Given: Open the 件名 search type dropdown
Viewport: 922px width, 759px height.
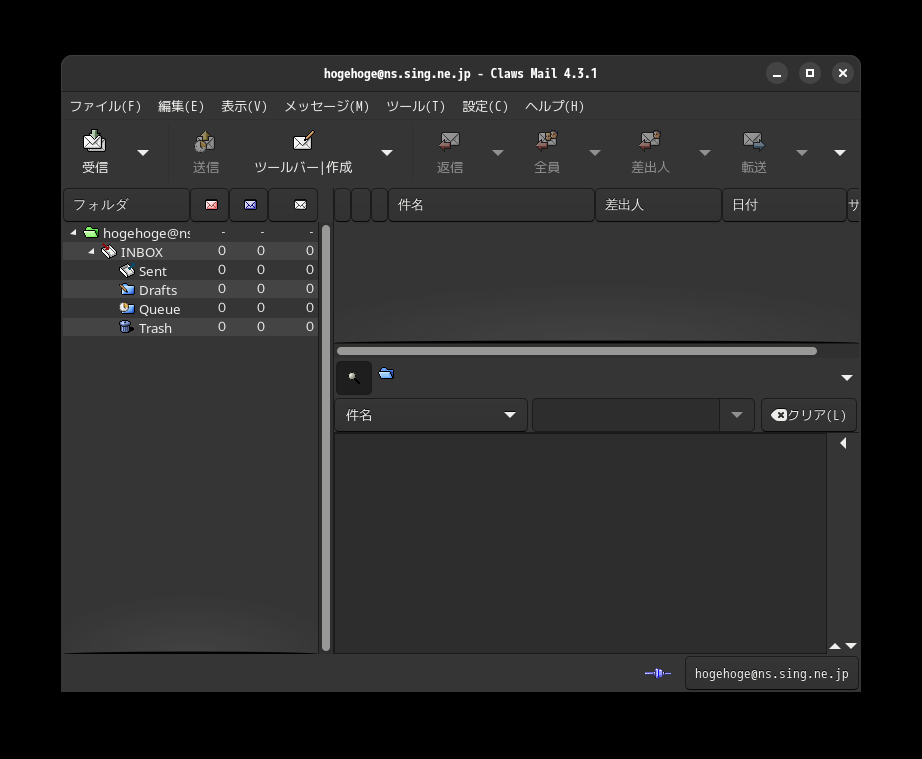Looking at the screenshot, I should pyautogui.click(x=430, y=415).
